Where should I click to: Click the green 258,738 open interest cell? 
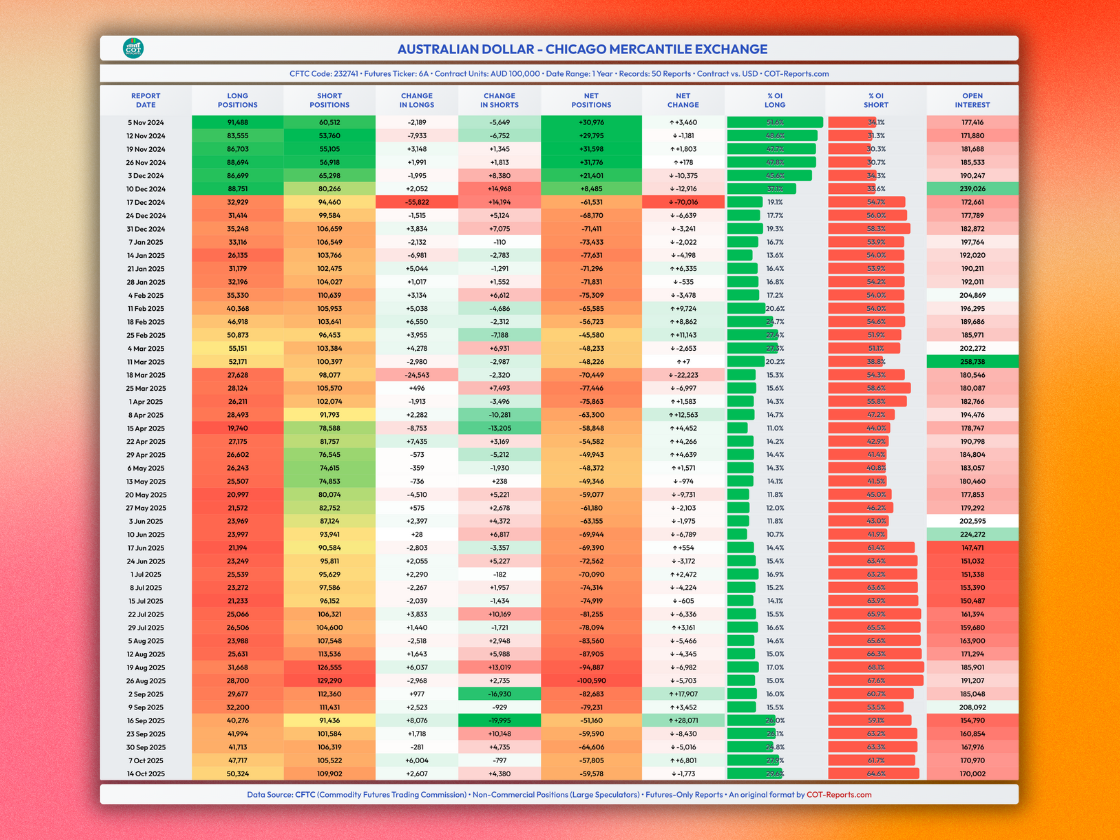(971, 361)
